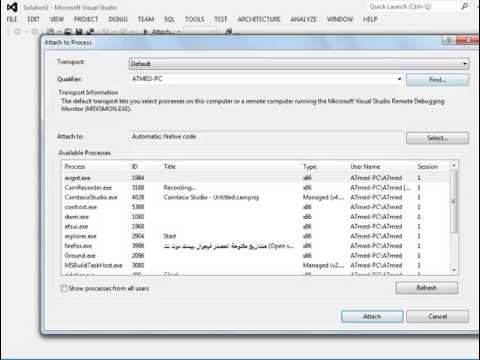Open the ARCHITECTURE menu
The image size is (480, 360).
[x=259, y=19]
